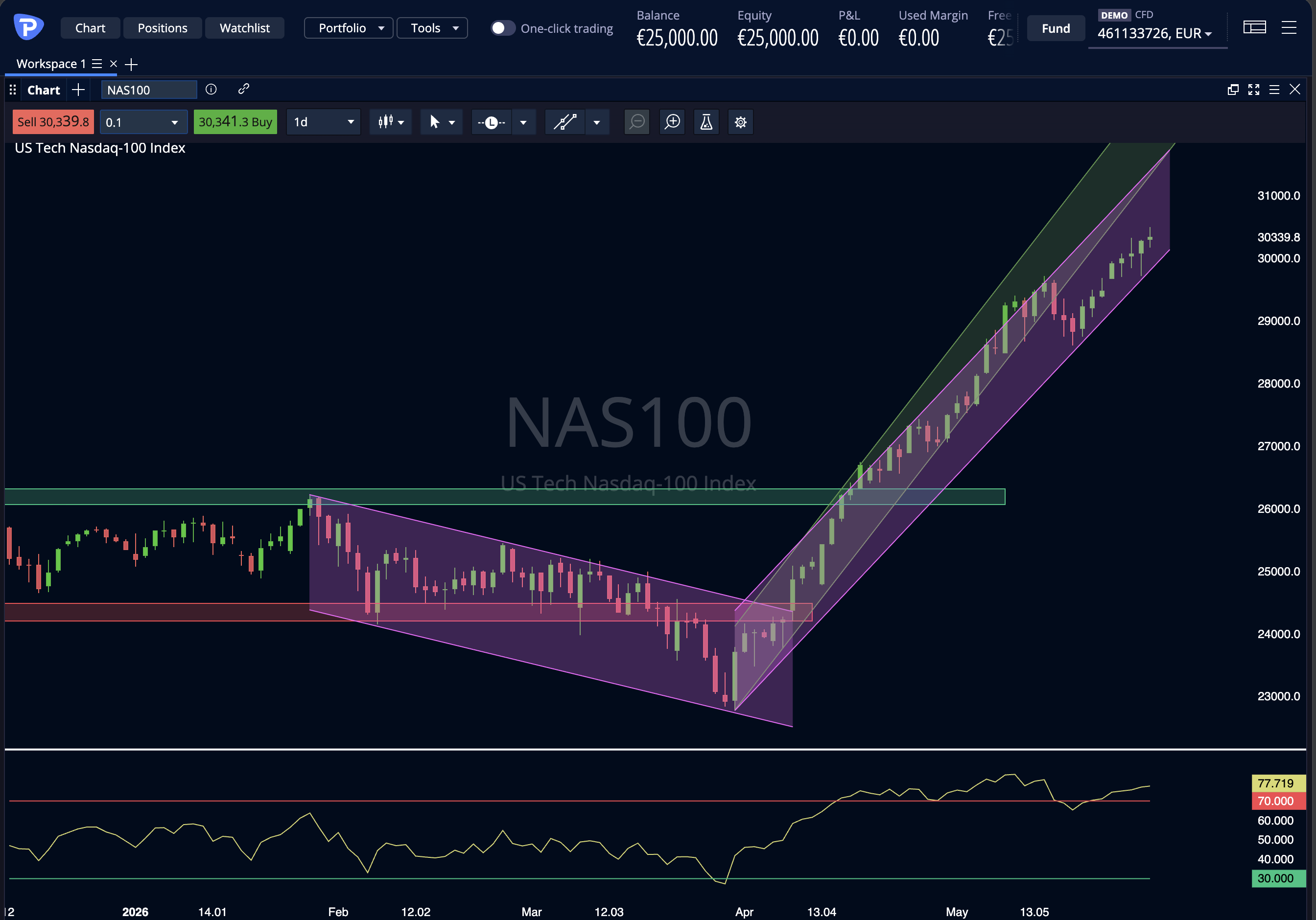Toggle One-click trading switch
This screenshot has width=1316, height=920.
(503, 28)
